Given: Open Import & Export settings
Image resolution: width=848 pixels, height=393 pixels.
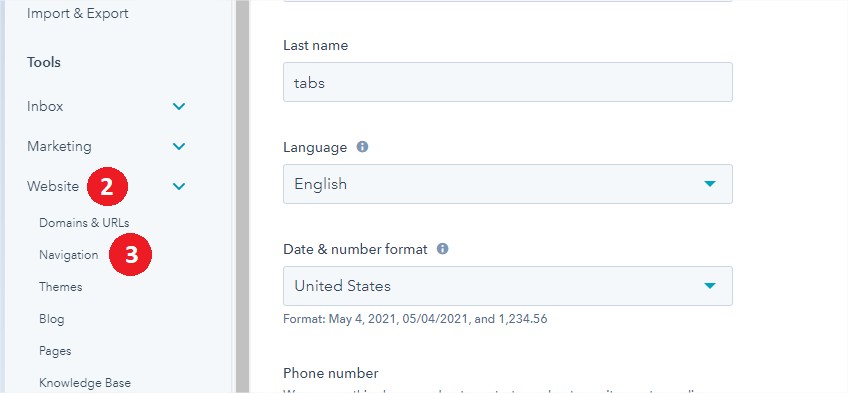Looking at the screenshot, I should [x=78, y=13].
